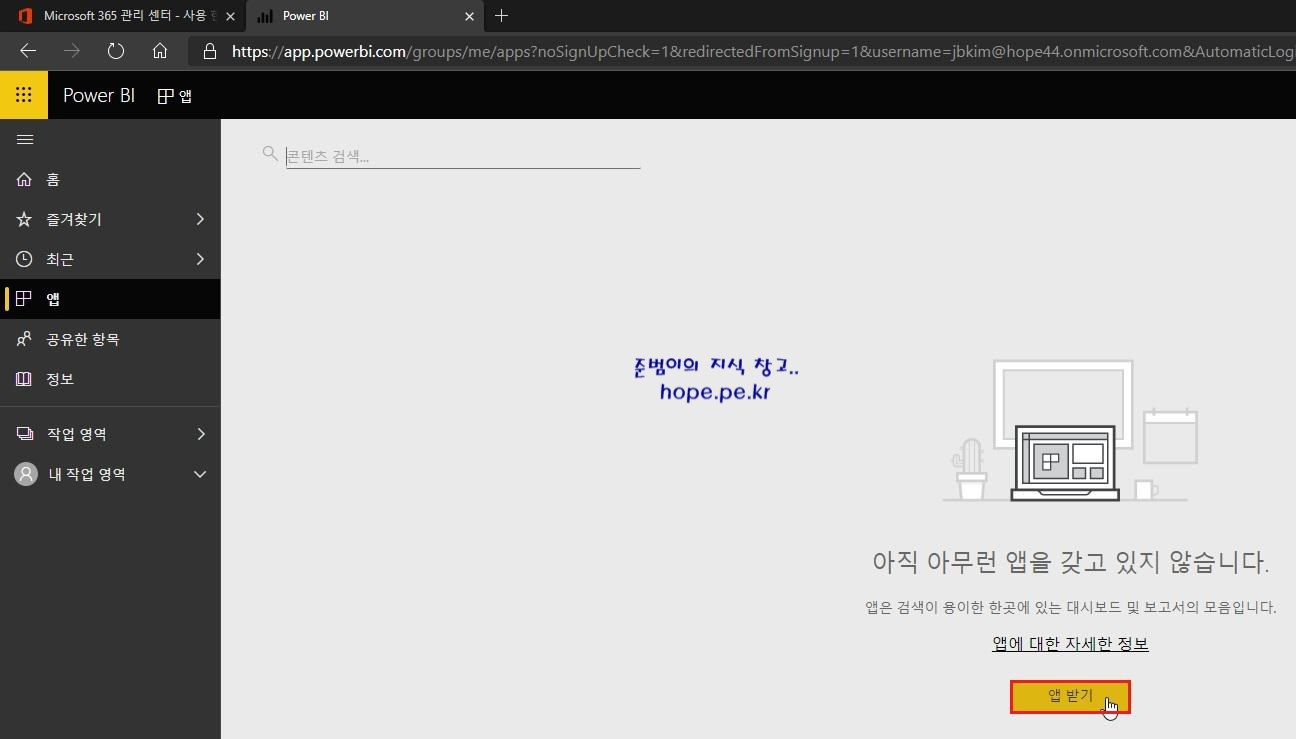Screen dimensions: 1296x739
Task: Click 내 작업 영역 label
Action: pos(87,474)
